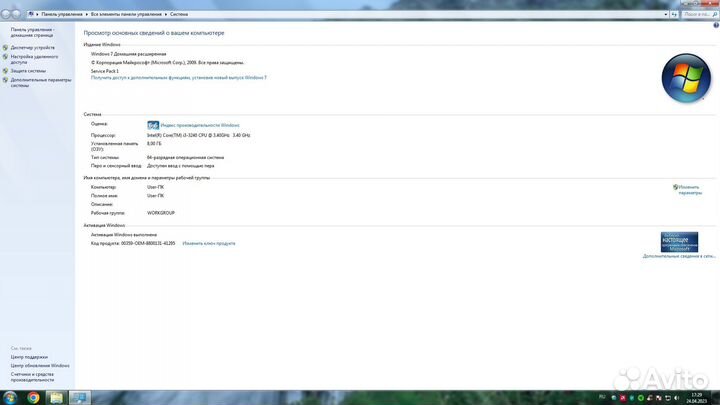Click the Control Panel taskbar button

[x=78, y=397]
